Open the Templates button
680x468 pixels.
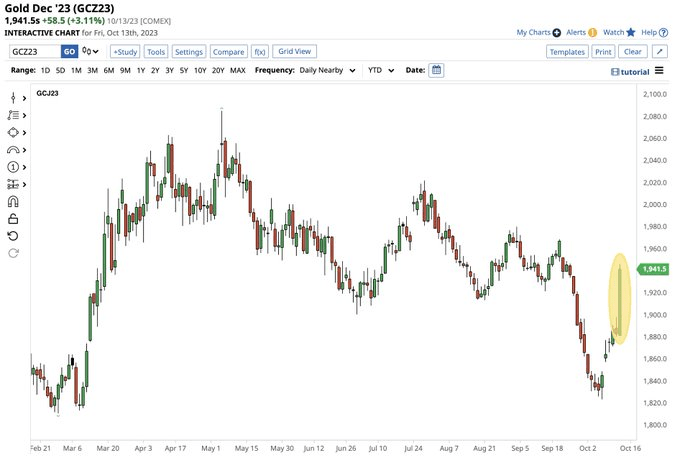point(566,51)
